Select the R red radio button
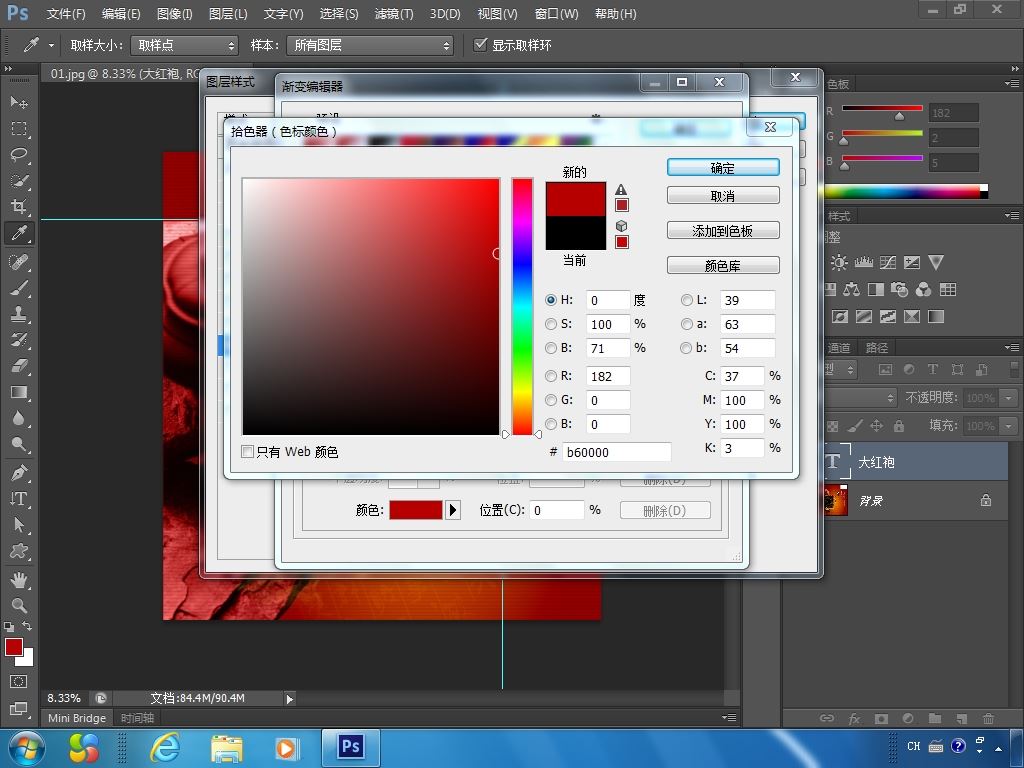 pos(551,376)
